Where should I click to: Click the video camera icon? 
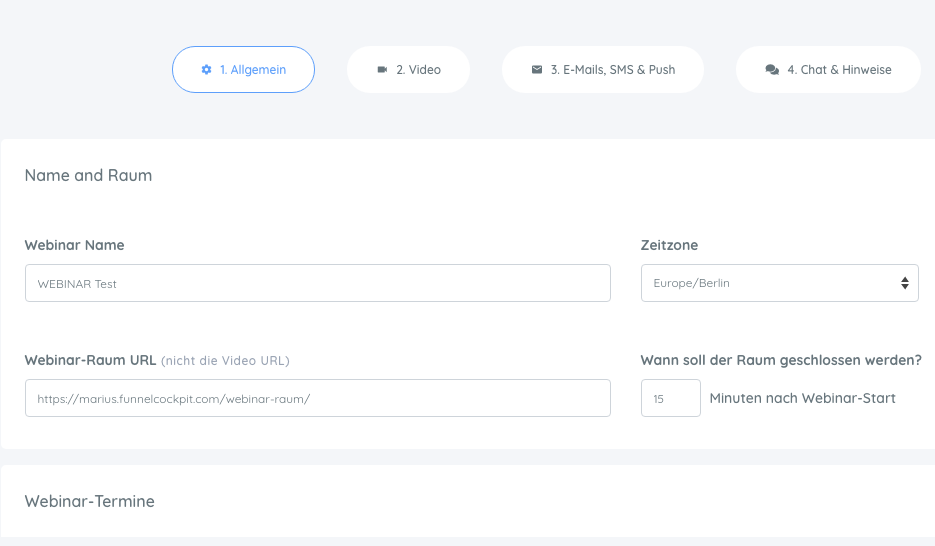[x=382, y=70]
